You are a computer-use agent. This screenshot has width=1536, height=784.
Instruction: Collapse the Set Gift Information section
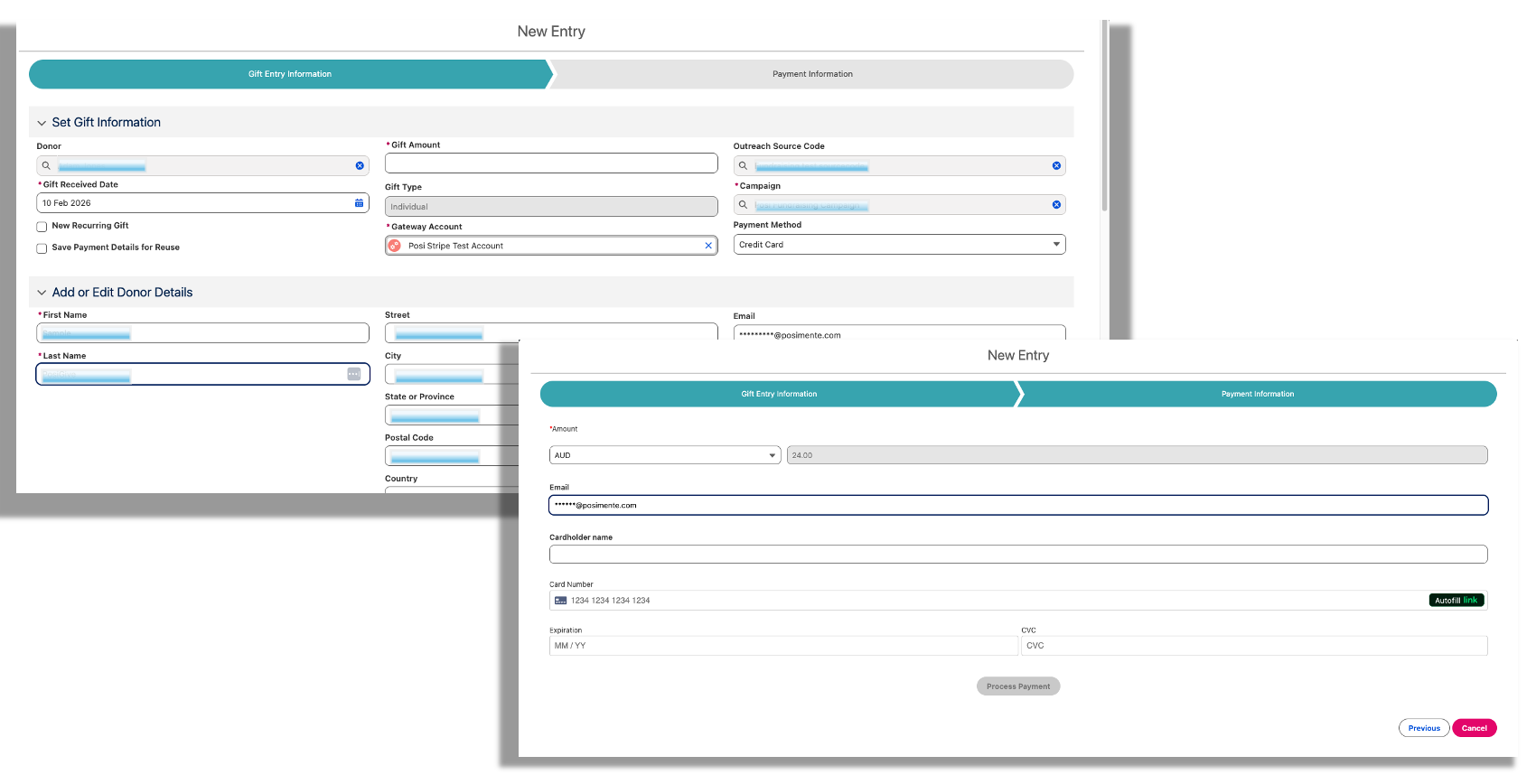42,123
